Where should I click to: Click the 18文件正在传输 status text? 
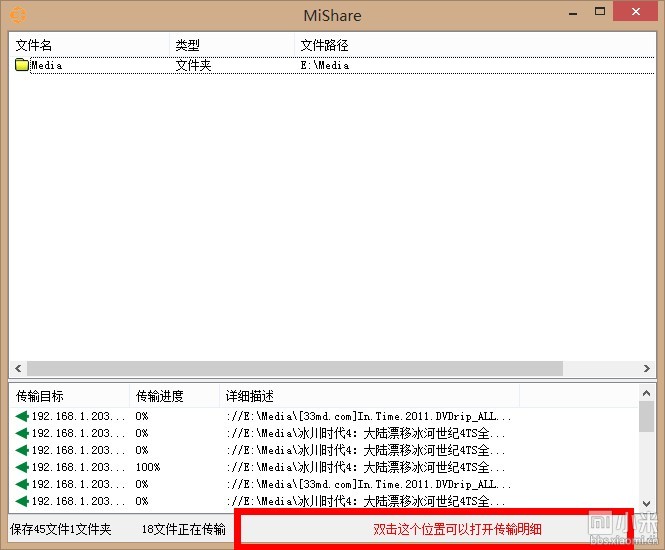click(184, 529)
